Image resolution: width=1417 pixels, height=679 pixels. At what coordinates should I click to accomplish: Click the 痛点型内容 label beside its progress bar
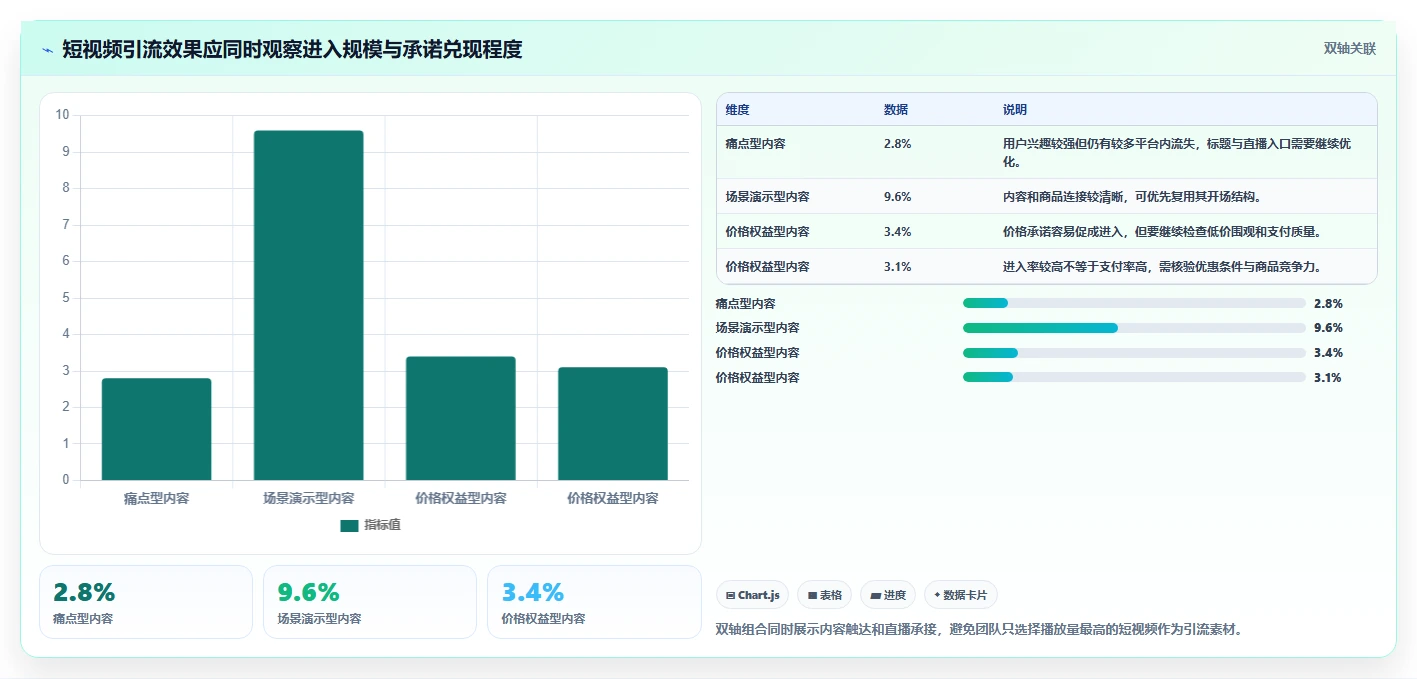pyautogui.click(x=746, y=303)
